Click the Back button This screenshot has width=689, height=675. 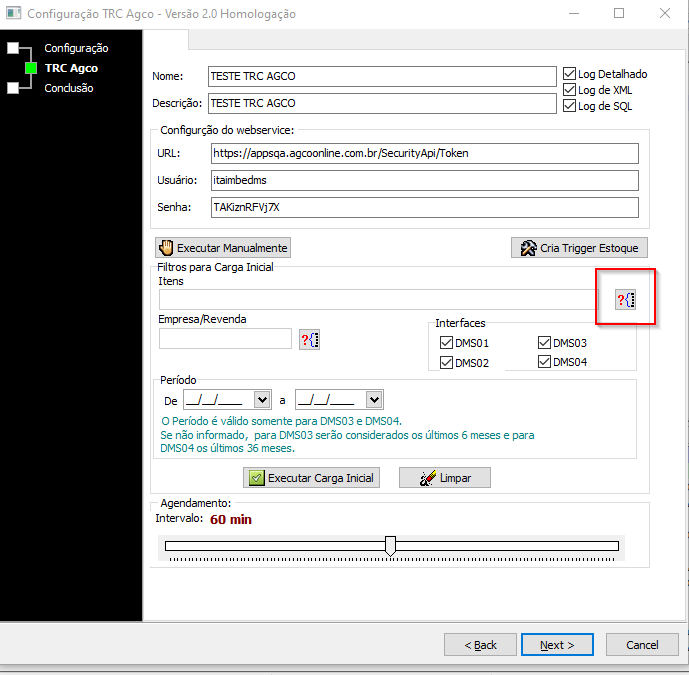(x=480, y=645)
